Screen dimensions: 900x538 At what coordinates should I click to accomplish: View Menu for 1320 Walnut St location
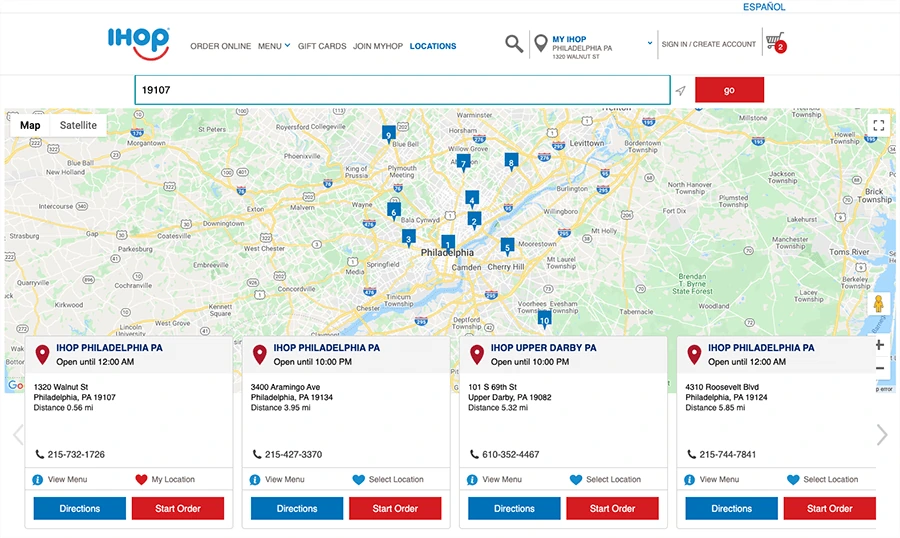click(x=67, y=479)
